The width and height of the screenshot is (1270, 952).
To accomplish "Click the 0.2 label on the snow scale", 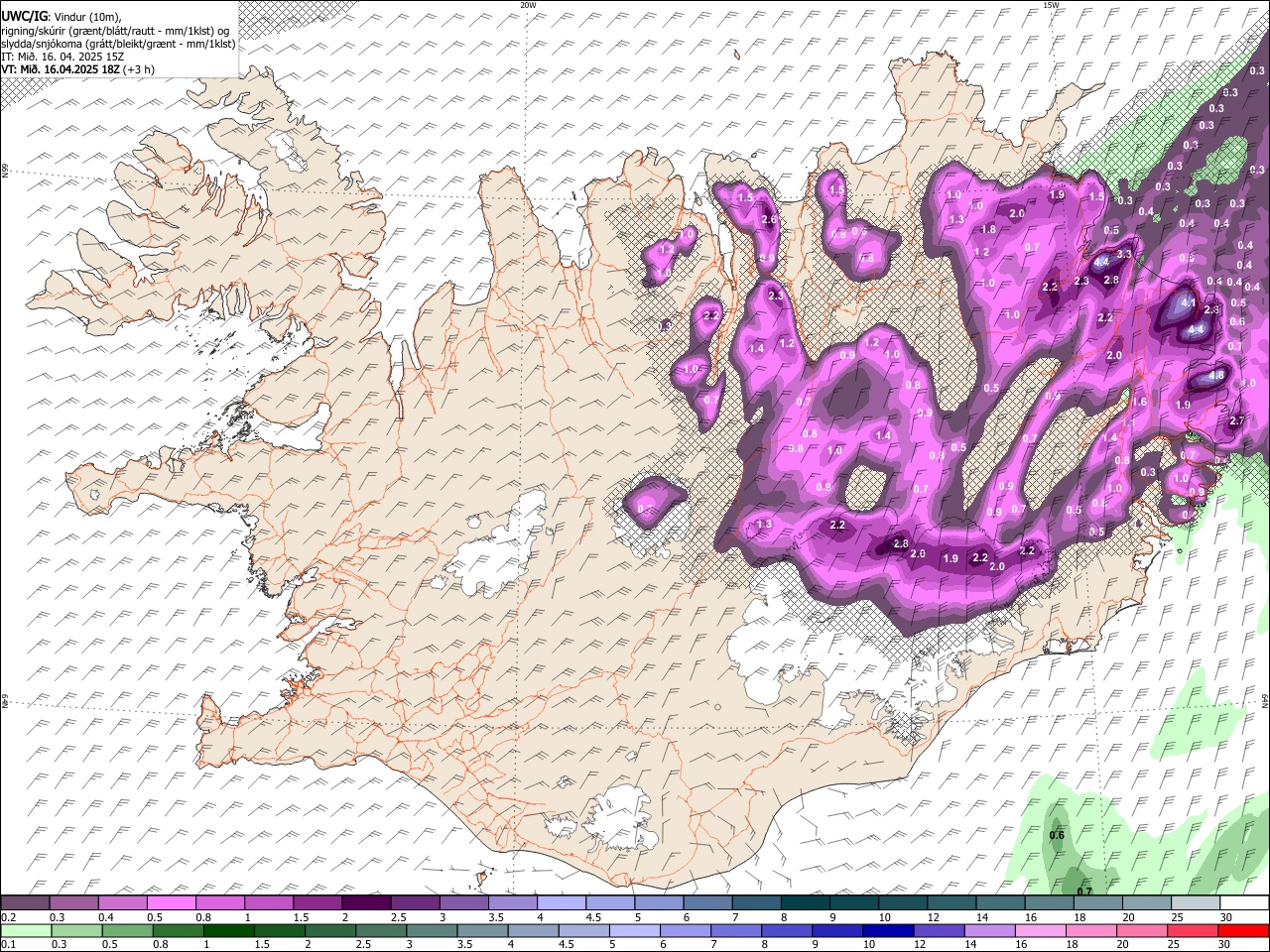I will tap(8, 917).
